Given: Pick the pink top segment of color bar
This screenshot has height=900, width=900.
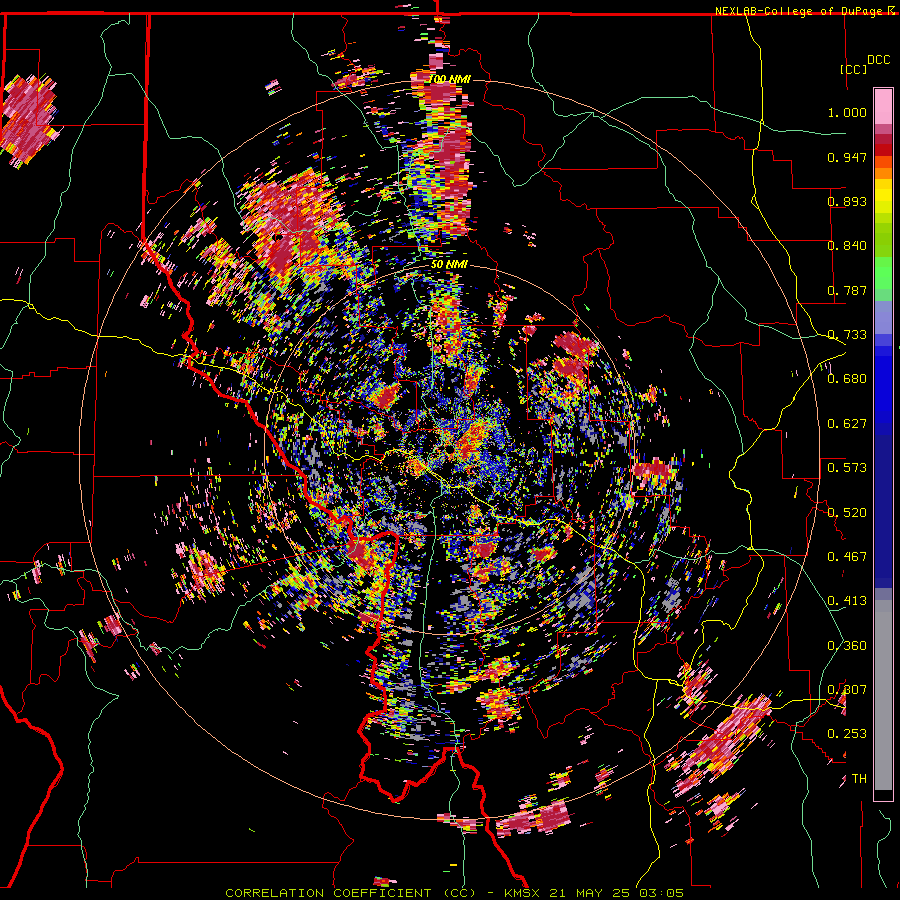Looking at the screenshot, I should [x=883, y=106].
